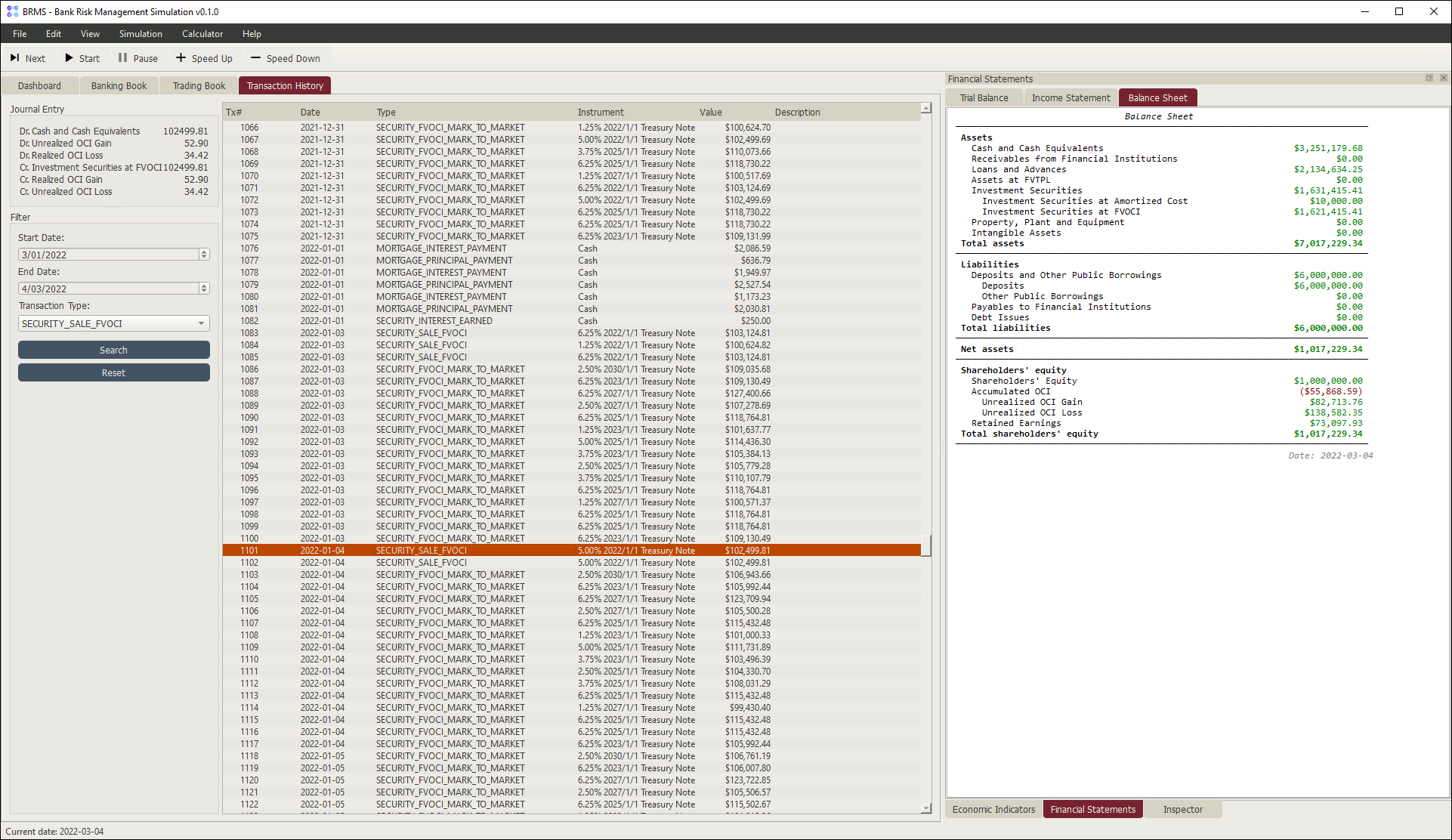Click the Accumulated OCI value ($55,868.59)
The width and height of the screenshot is (1452, 840).
[1330, 391]
